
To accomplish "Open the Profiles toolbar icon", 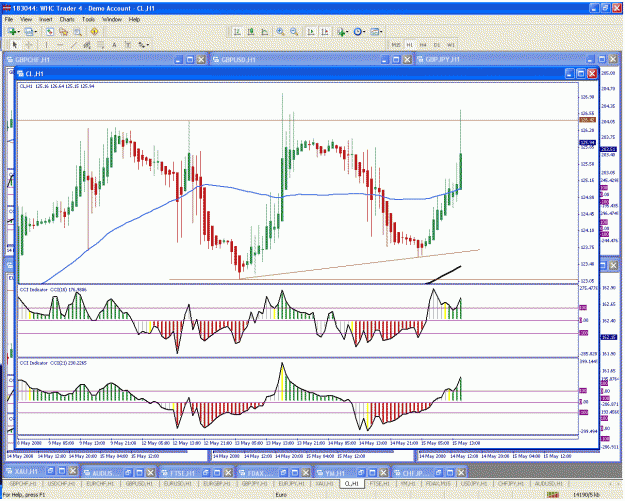I will 28,31.
